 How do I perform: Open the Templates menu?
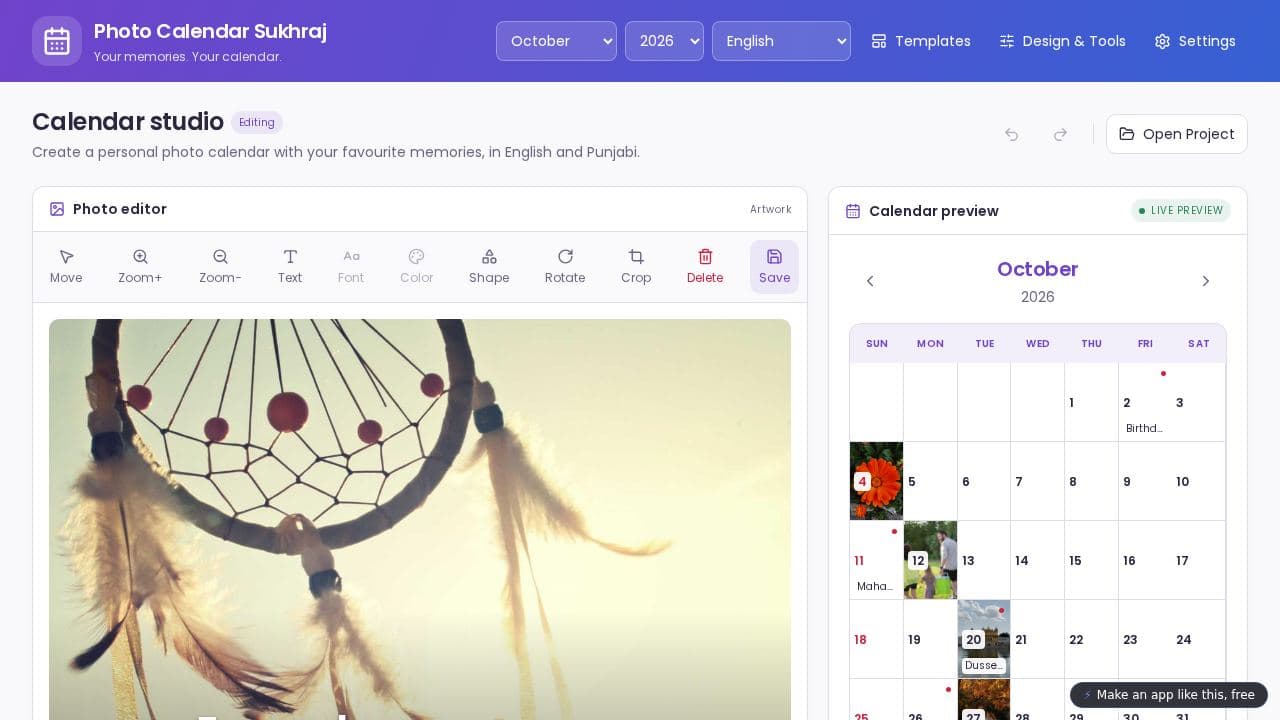[921, 41]
